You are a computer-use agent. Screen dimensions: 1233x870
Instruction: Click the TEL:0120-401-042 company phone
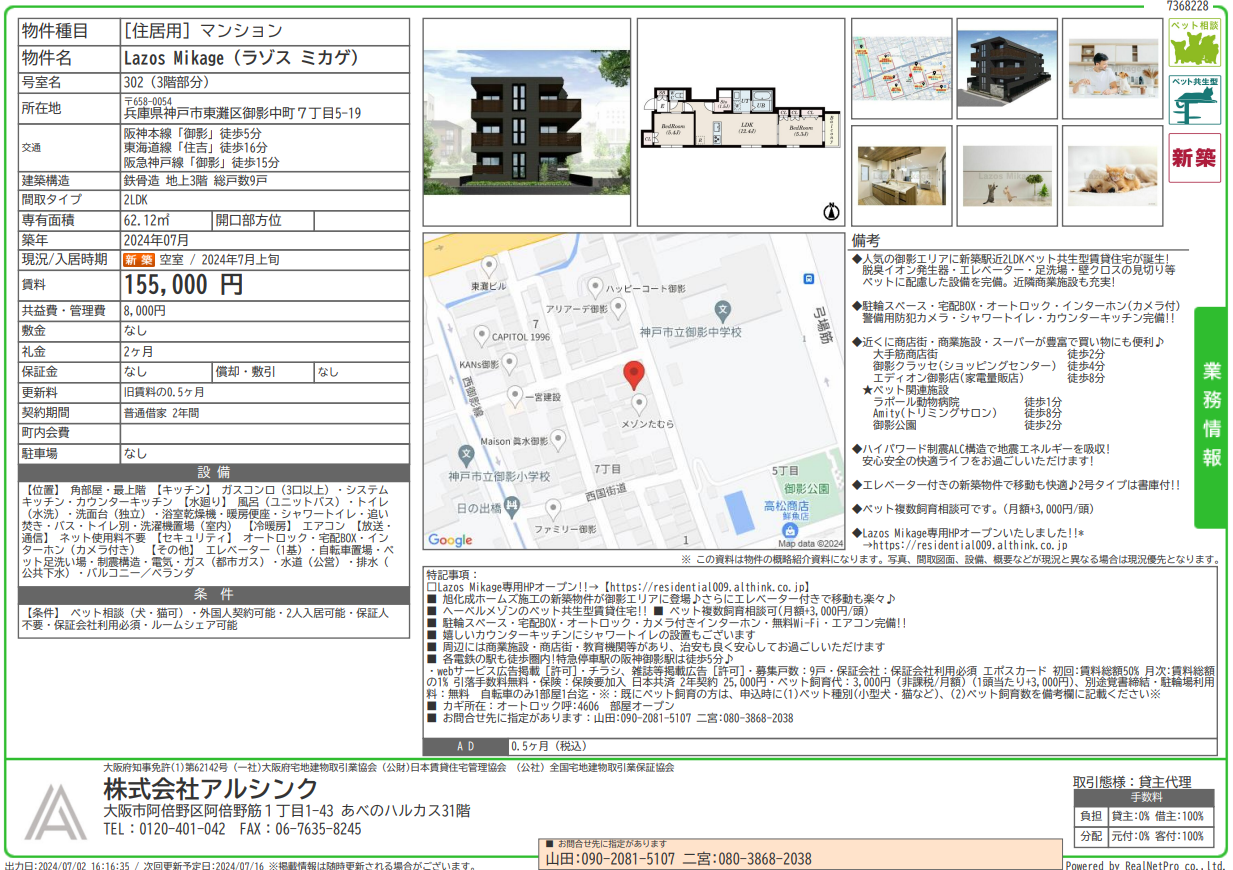pos(164,829)
